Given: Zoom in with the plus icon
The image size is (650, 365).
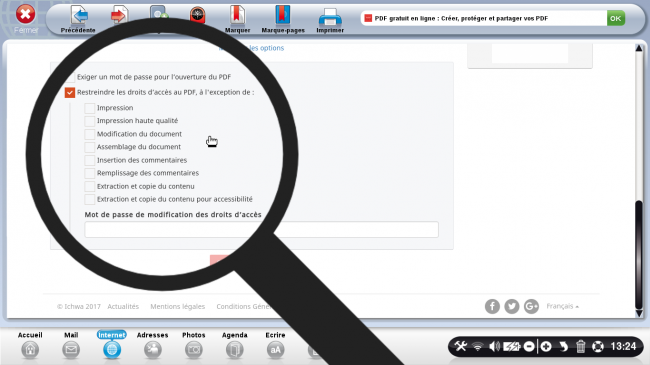Looking at the screenshot, I should (546, 346).
